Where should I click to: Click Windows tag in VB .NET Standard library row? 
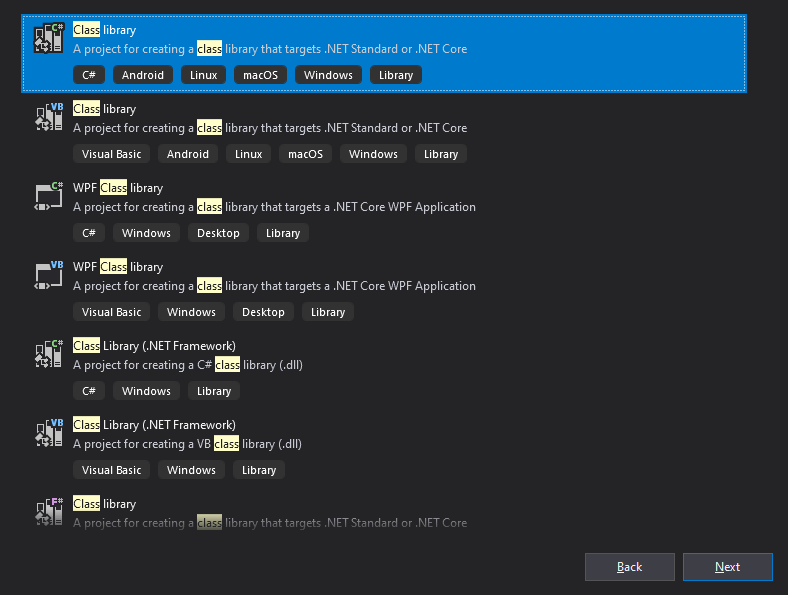[x=373, y=154]
